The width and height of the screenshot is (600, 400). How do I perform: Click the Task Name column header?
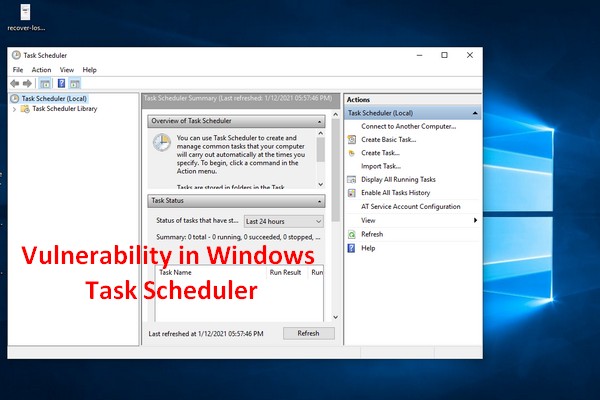210,273
